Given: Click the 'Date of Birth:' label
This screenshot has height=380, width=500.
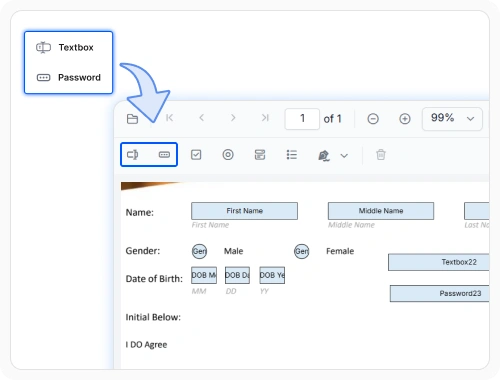Looking at the screenshot, I should click(x=154, y=279).
